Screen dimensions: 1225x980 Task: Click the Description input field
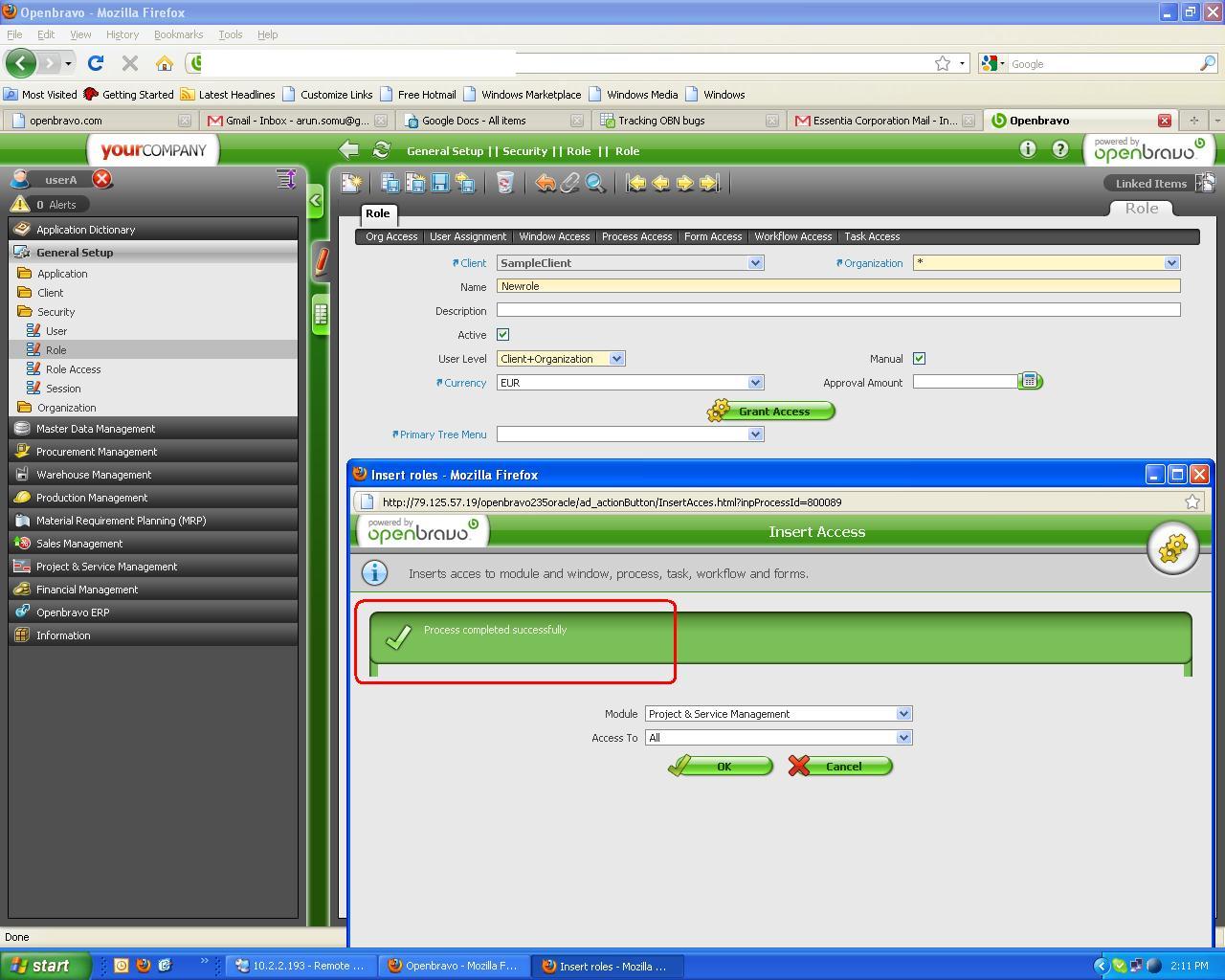[837, 310]
